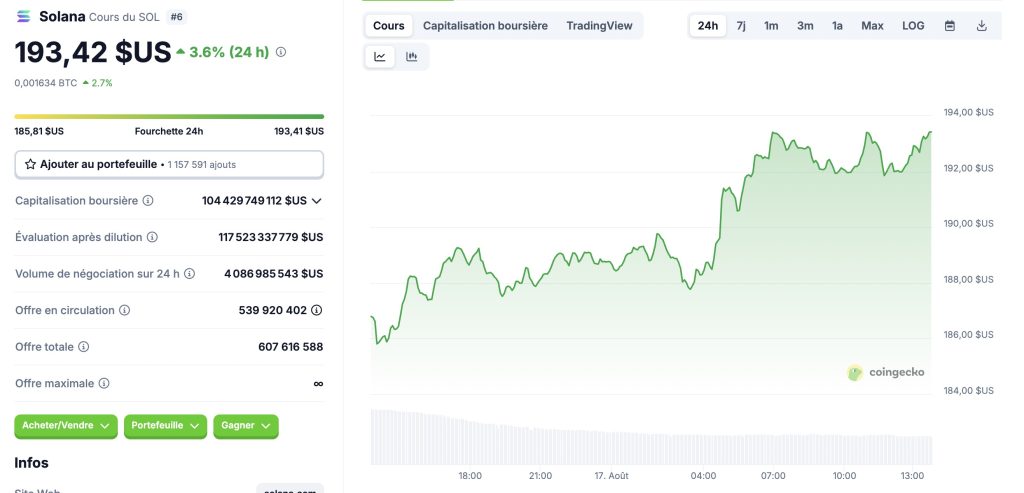
Task: Click info icon next to Offre maximale
Action: (104, 383)
